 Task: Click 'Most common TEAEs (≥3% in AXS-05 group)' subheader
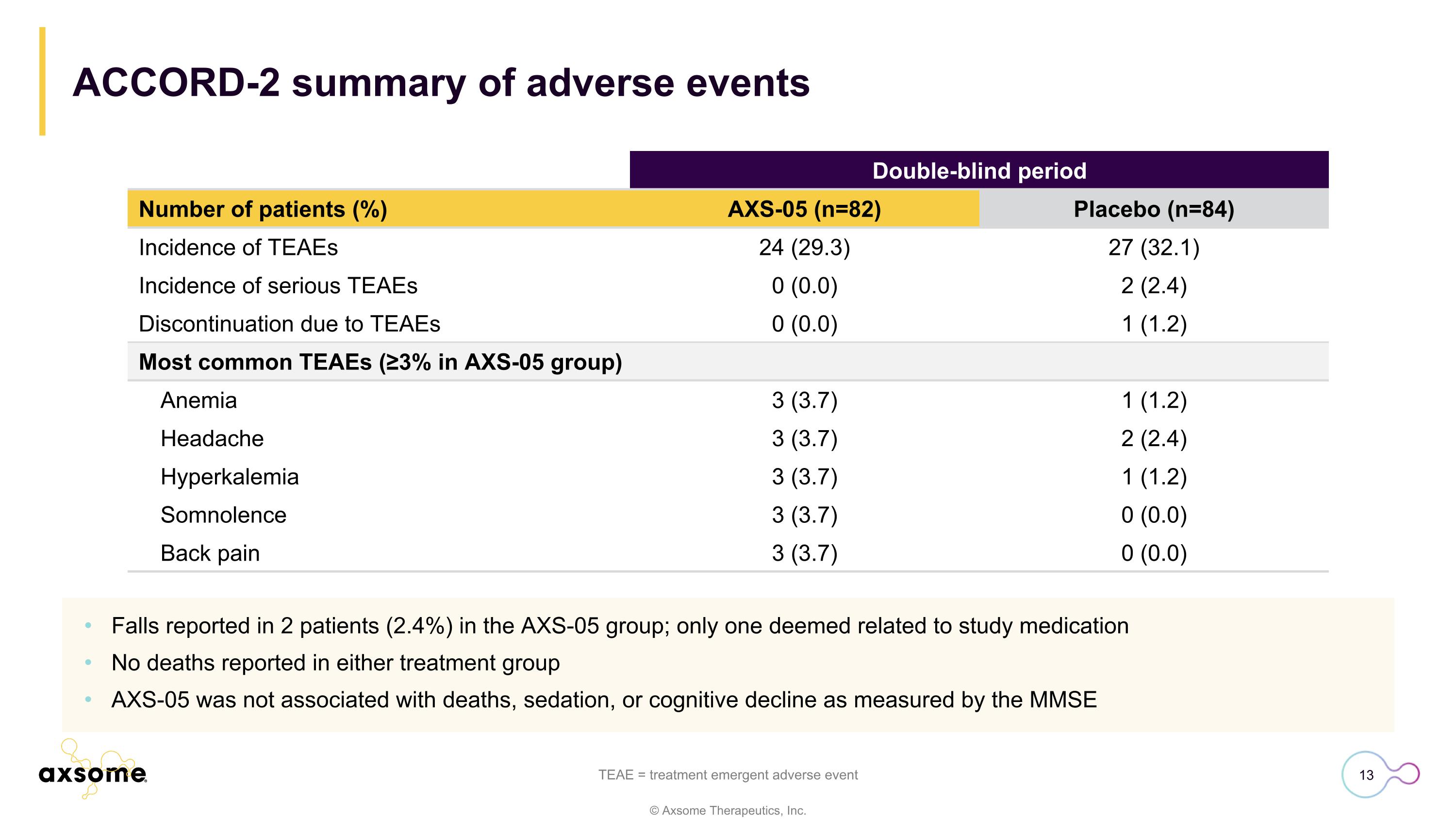click(381, 362)
